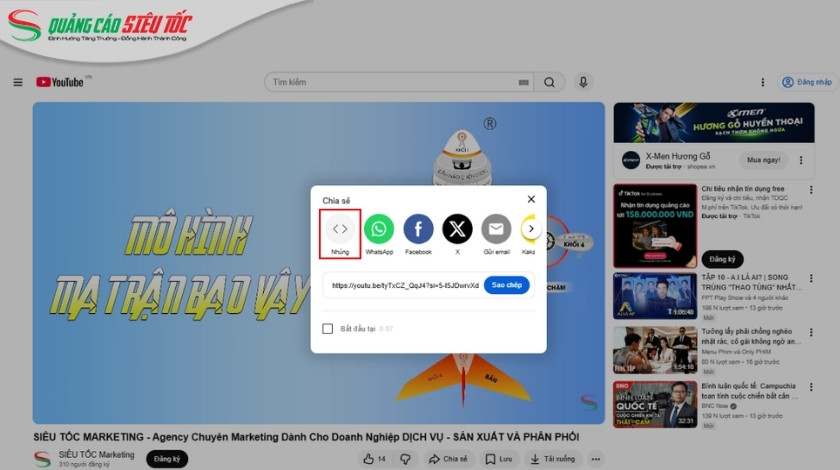Click the Chia sẻ share button below video
This screenshot has height=470, width=840.
point(448,459)
